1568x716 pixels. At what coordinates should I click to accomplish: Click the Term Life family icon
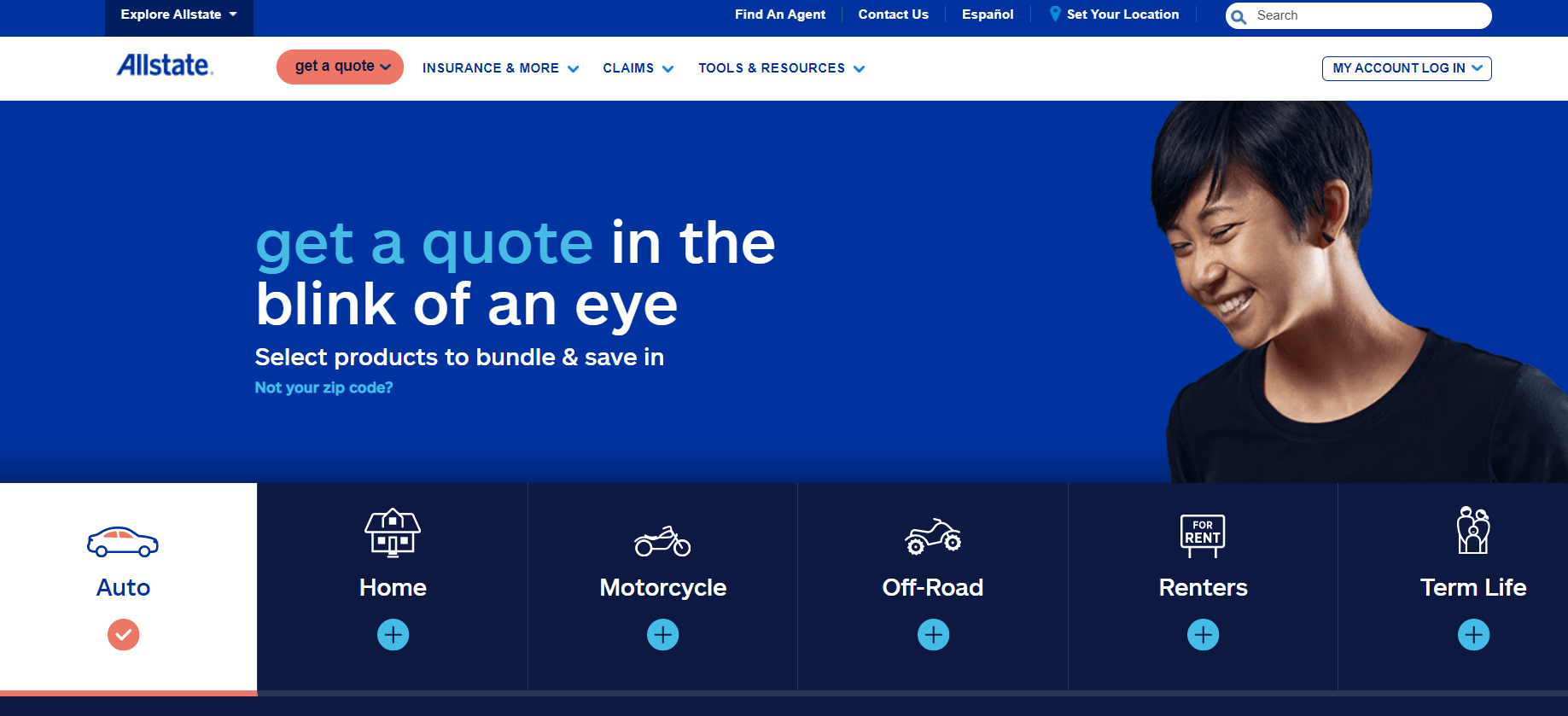[1473, 530]
